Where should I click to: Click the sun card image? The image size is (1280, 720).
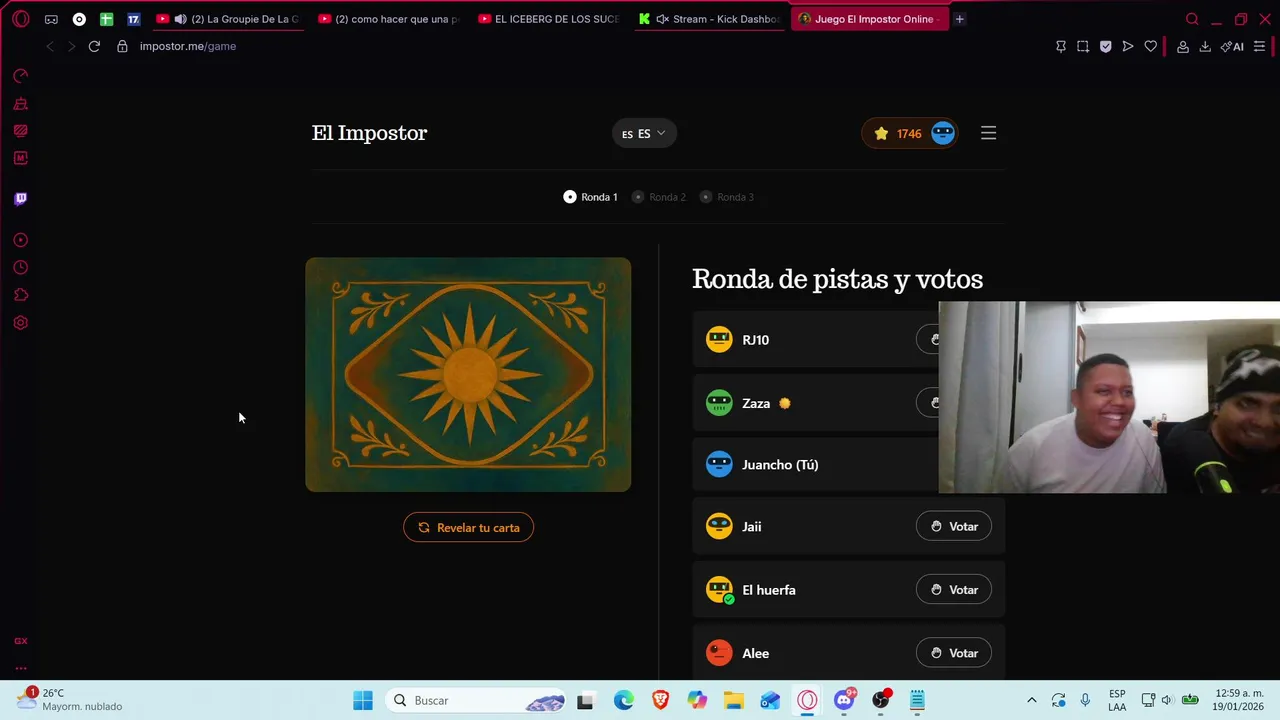pyautogui.click(x=468, y=374)
